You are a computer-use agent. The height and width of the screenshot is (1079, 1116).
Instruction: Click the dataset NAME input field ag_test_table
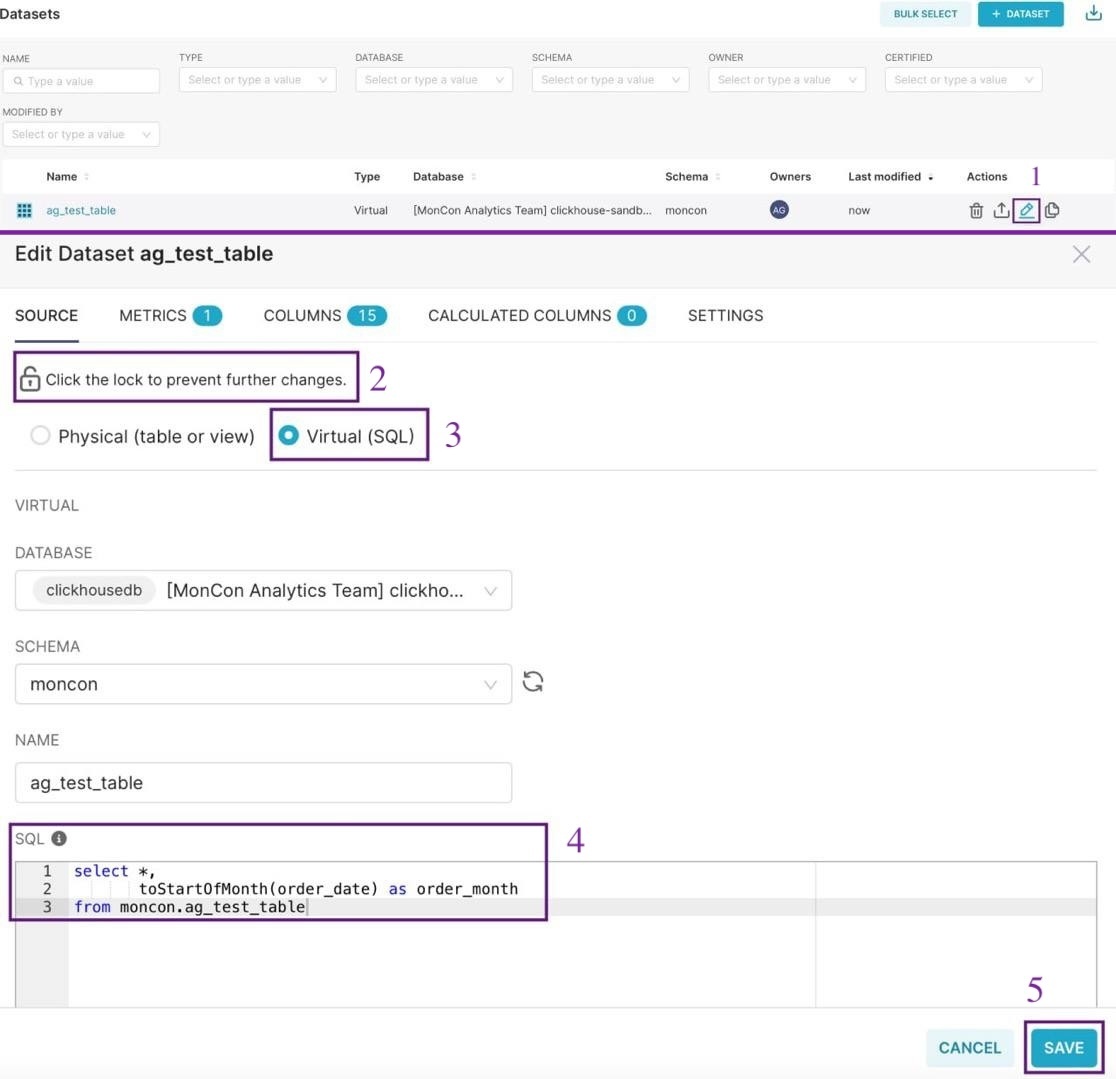(263, 783)
